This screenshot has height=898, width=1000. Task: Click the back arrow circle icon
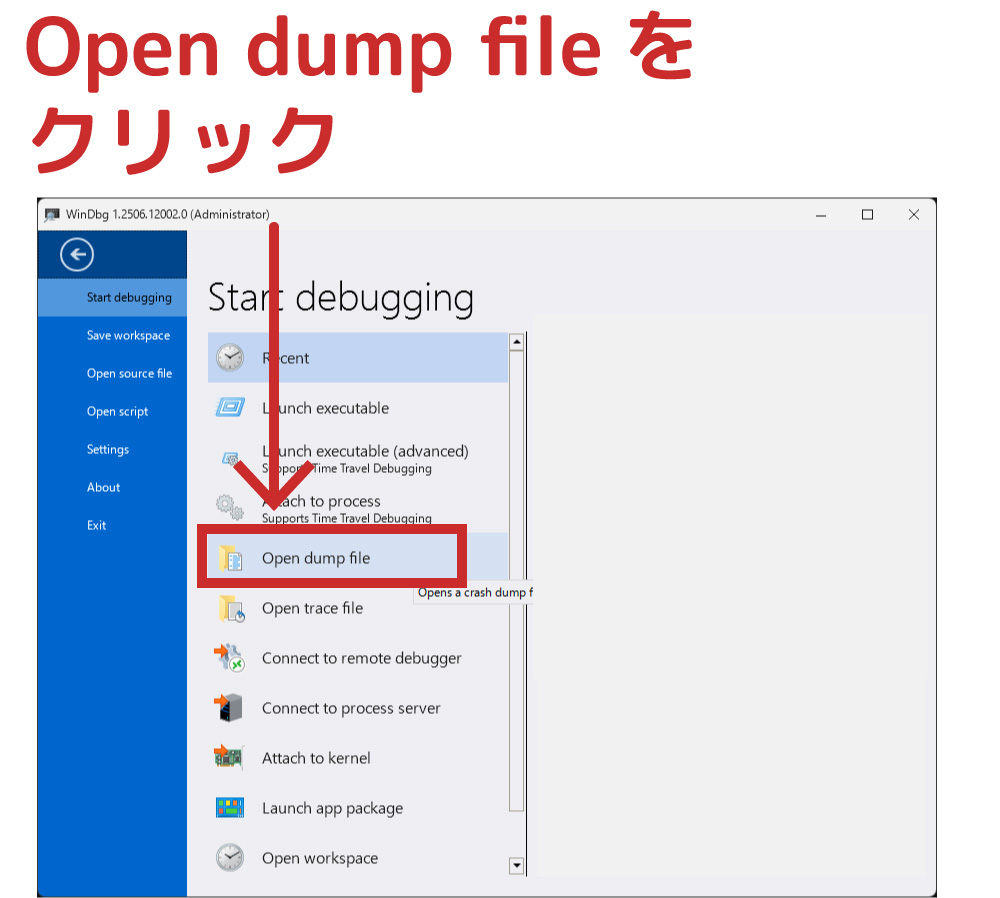point(77,255)
